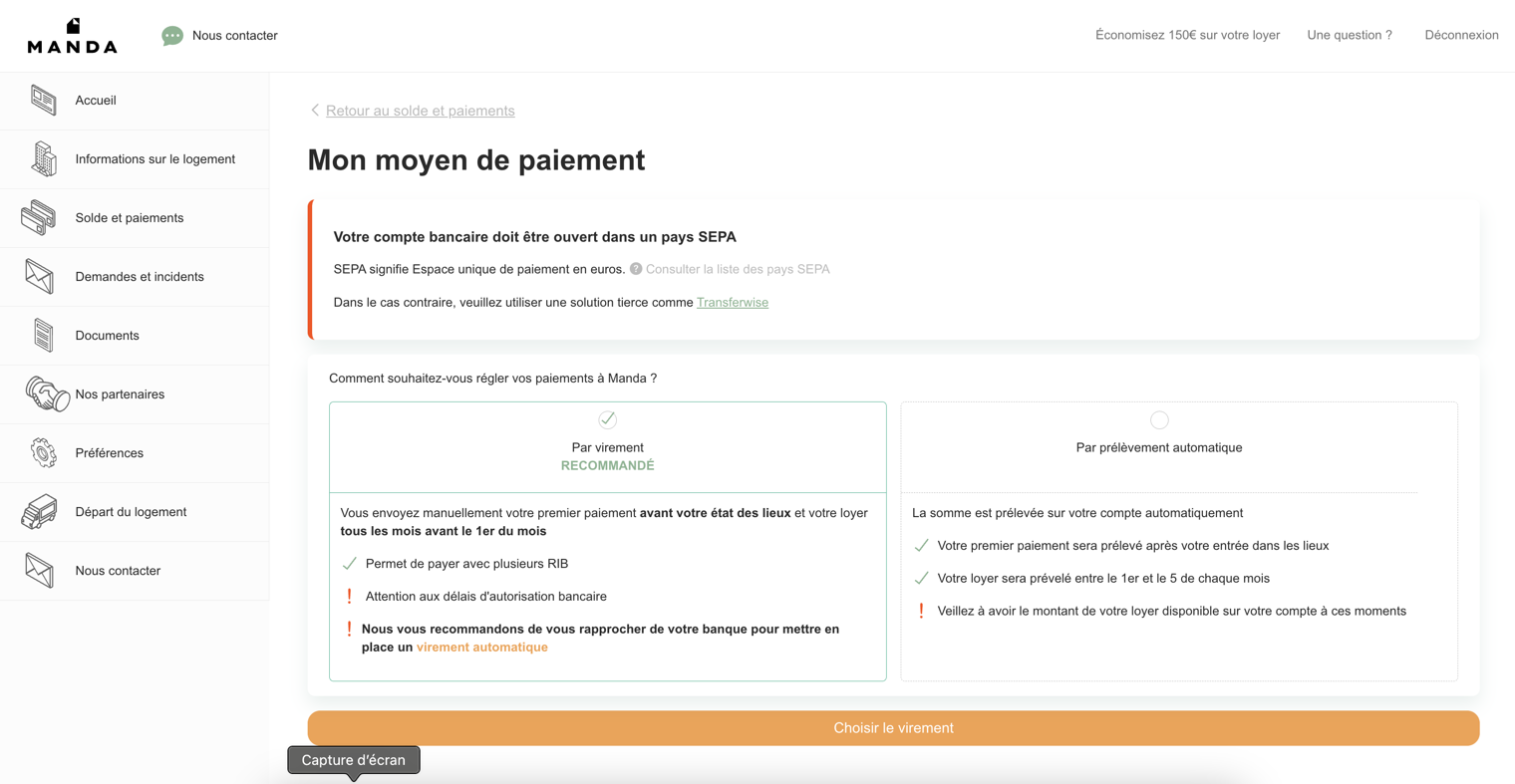Image resolution: width=1515 pixels, height=784 pixels.
Task: Click the question mark icon near SEPA list
Action: point(636,269)
